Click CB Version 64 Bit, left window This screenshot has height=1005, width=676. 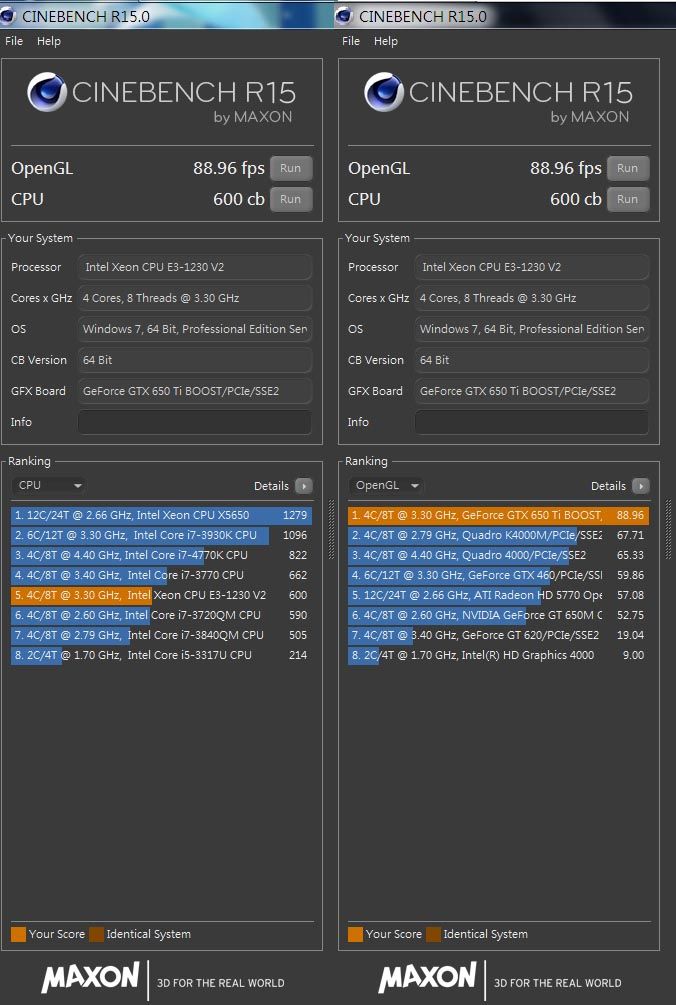pyautogui.click(x=195, y=360)
